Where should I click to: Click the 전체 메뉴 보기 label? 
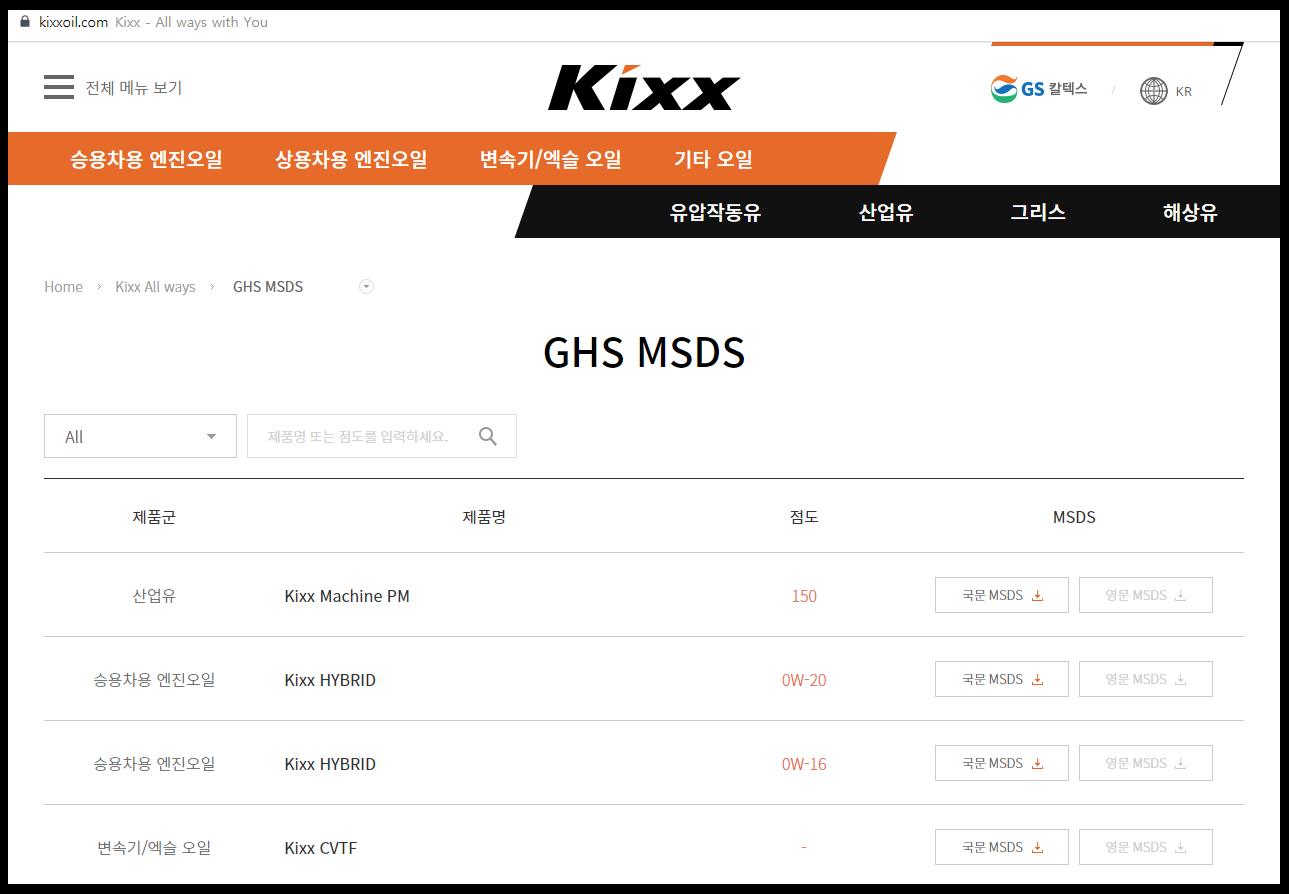pyautogui.click(x=134, y=88)
